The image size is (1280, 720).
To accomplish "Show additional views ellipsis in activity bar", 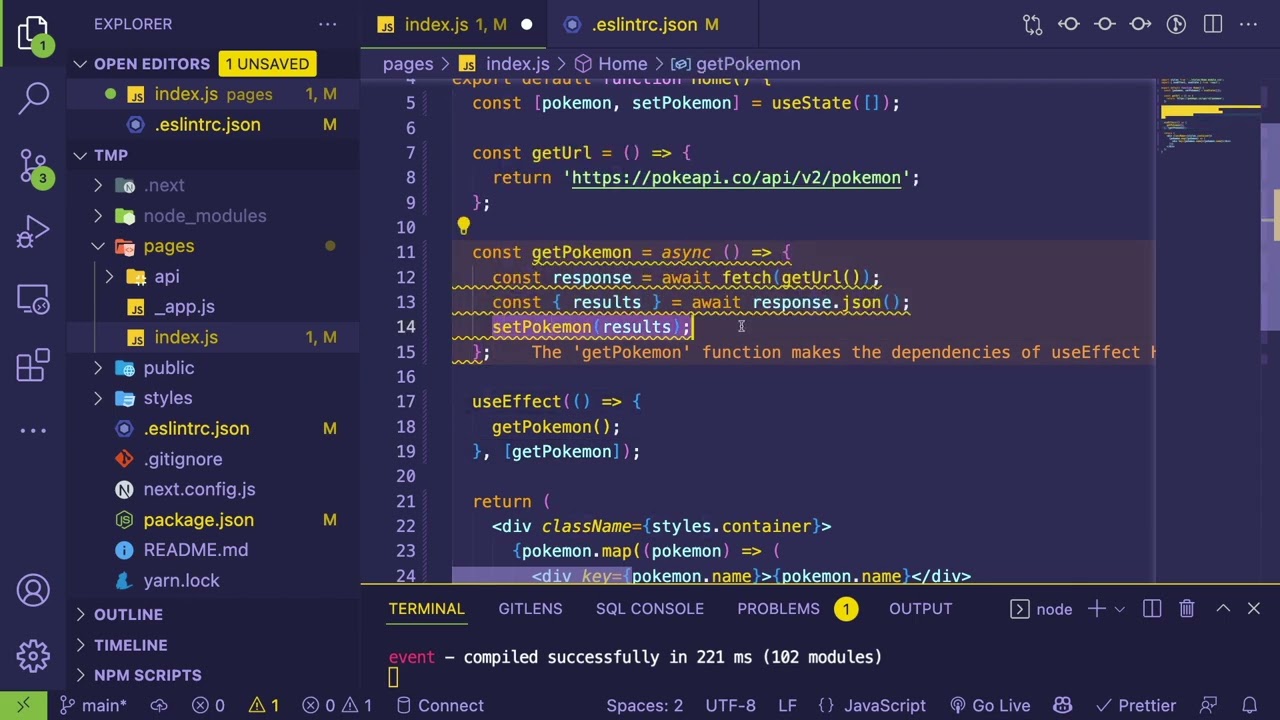I will click(33, 431).
